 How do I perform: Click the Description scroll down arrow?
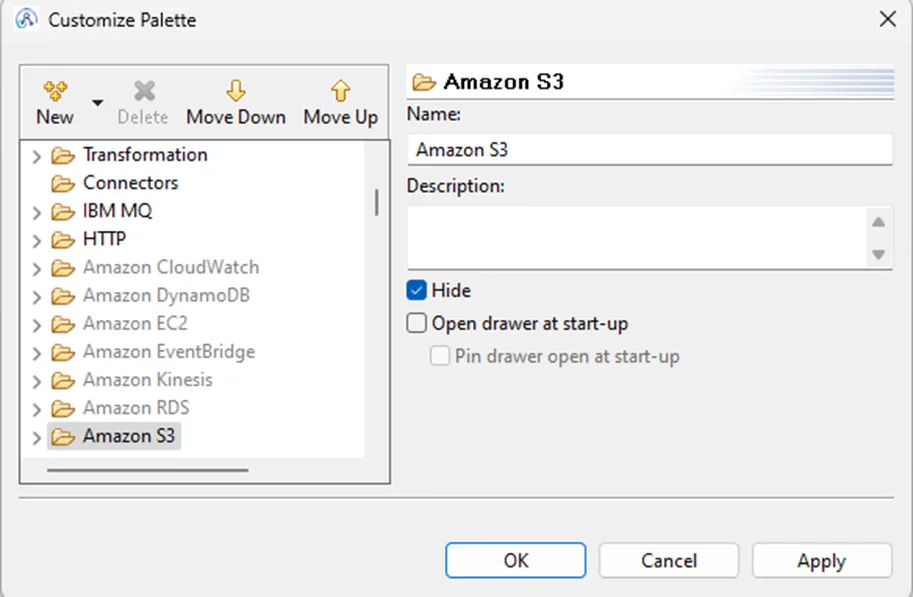coord(879,255)
